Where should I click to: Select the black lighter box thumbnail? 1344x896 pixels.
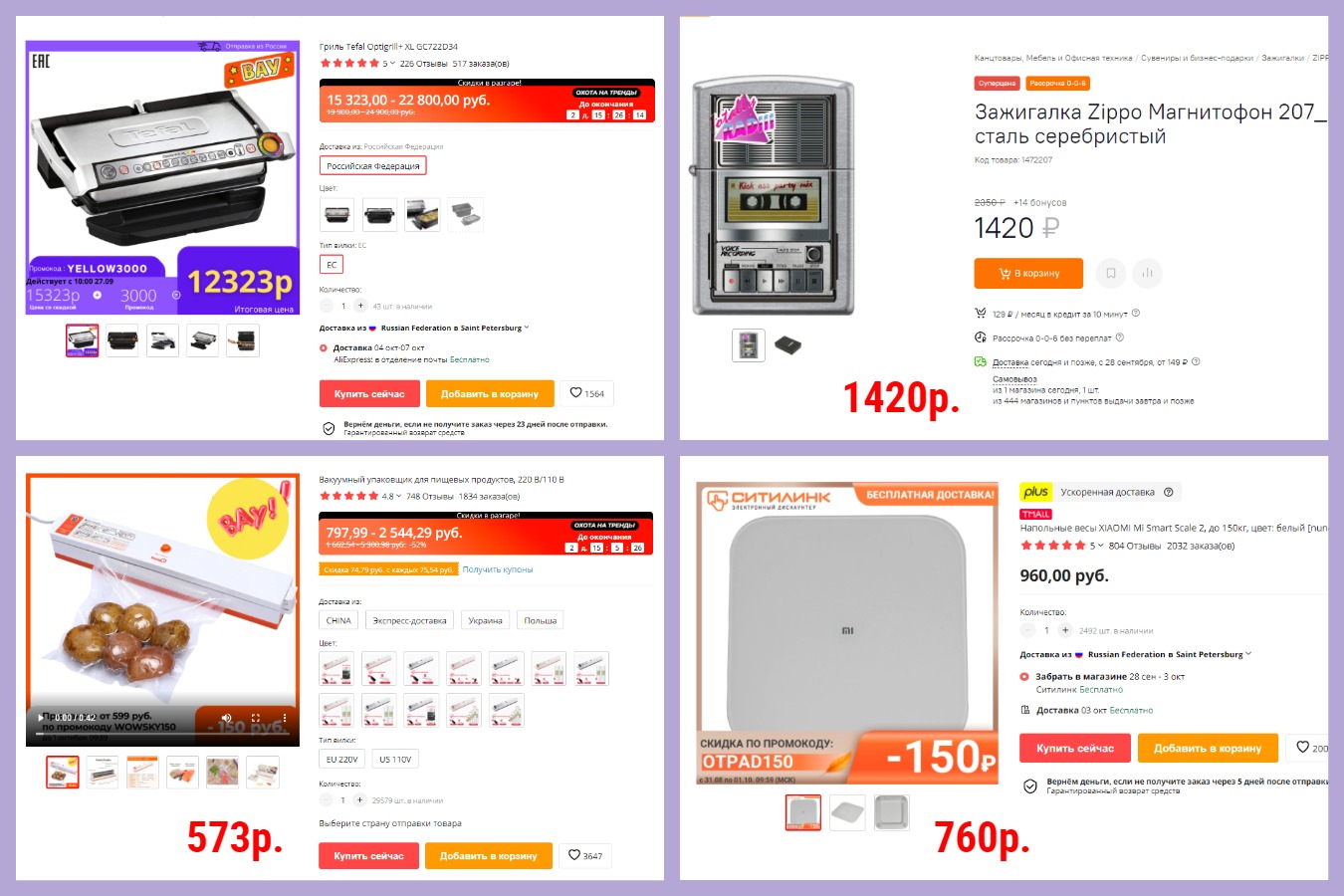(x=787, y=345)
